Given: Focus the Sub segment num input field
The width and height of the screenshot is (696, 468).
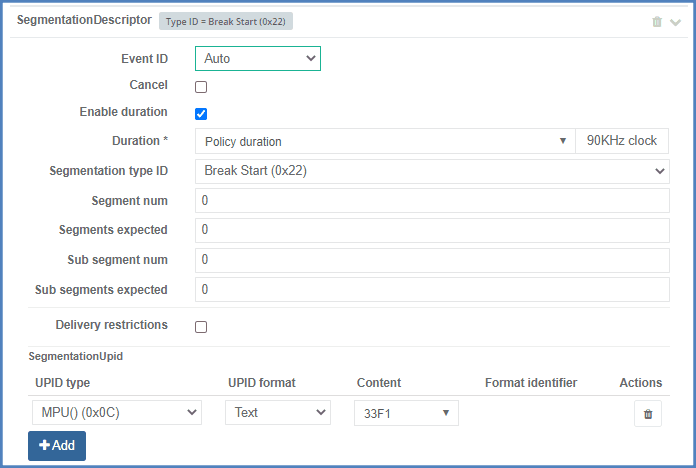Looking at the screenshot, I should 432,260.
